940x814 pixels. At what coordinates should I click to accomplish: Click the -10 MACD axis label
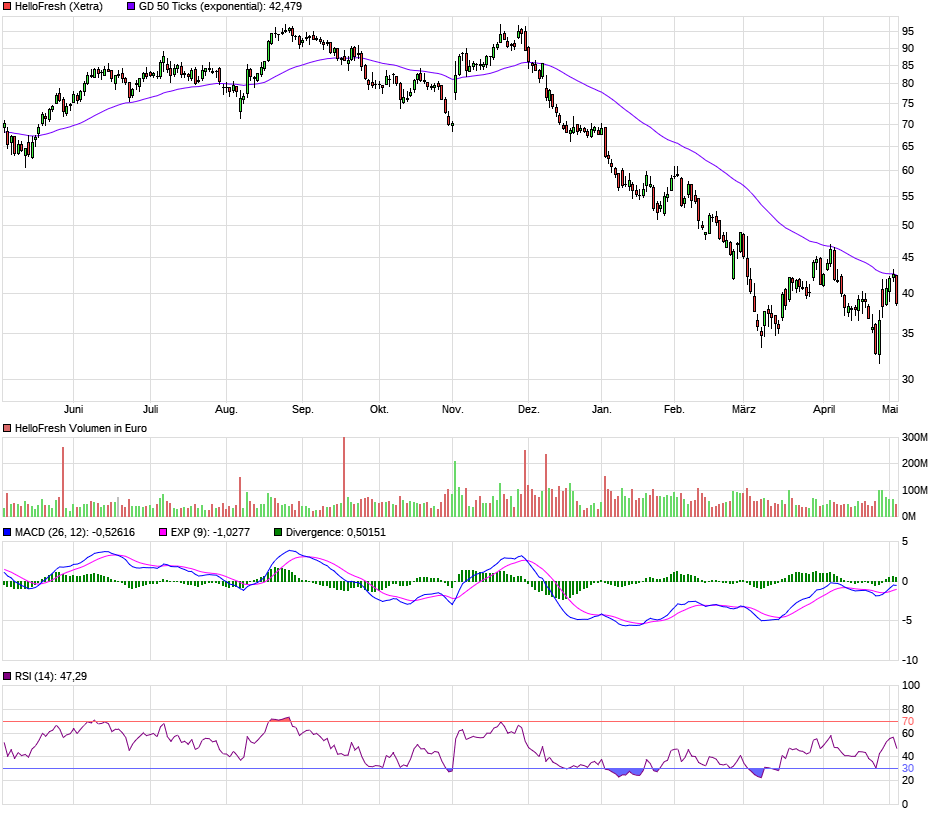[909, 660]
